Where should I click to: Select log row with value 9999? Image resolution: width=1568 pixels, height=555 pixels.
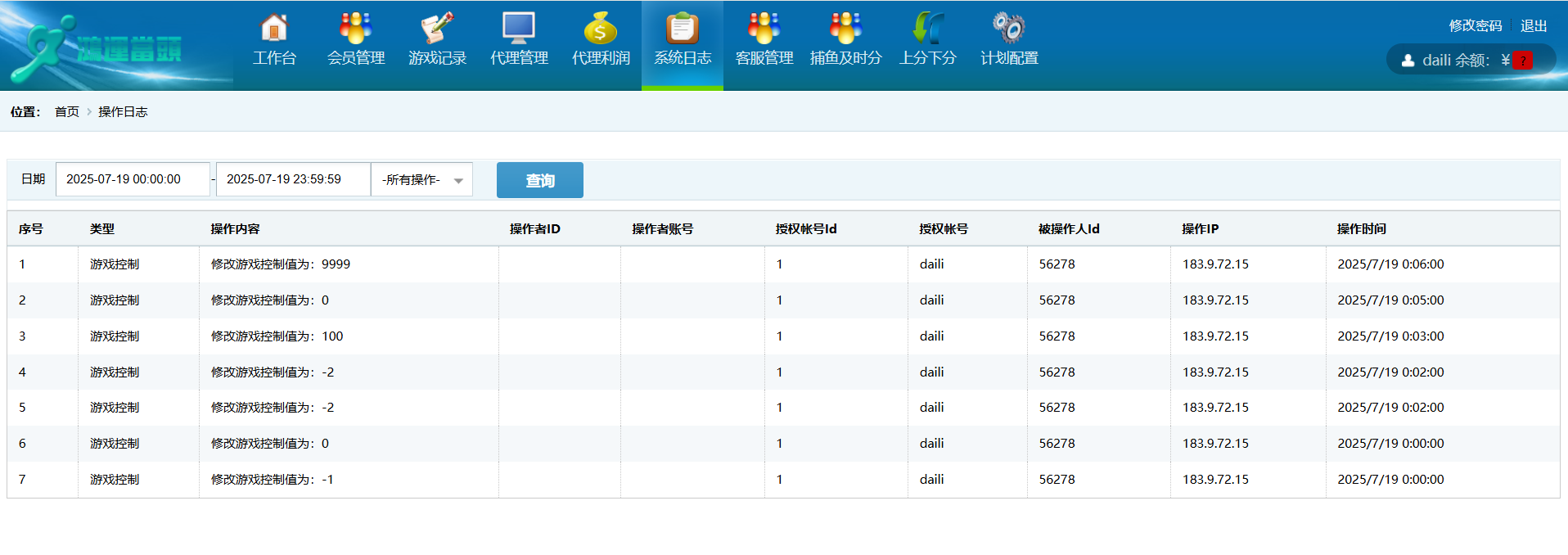click(280, 264)
